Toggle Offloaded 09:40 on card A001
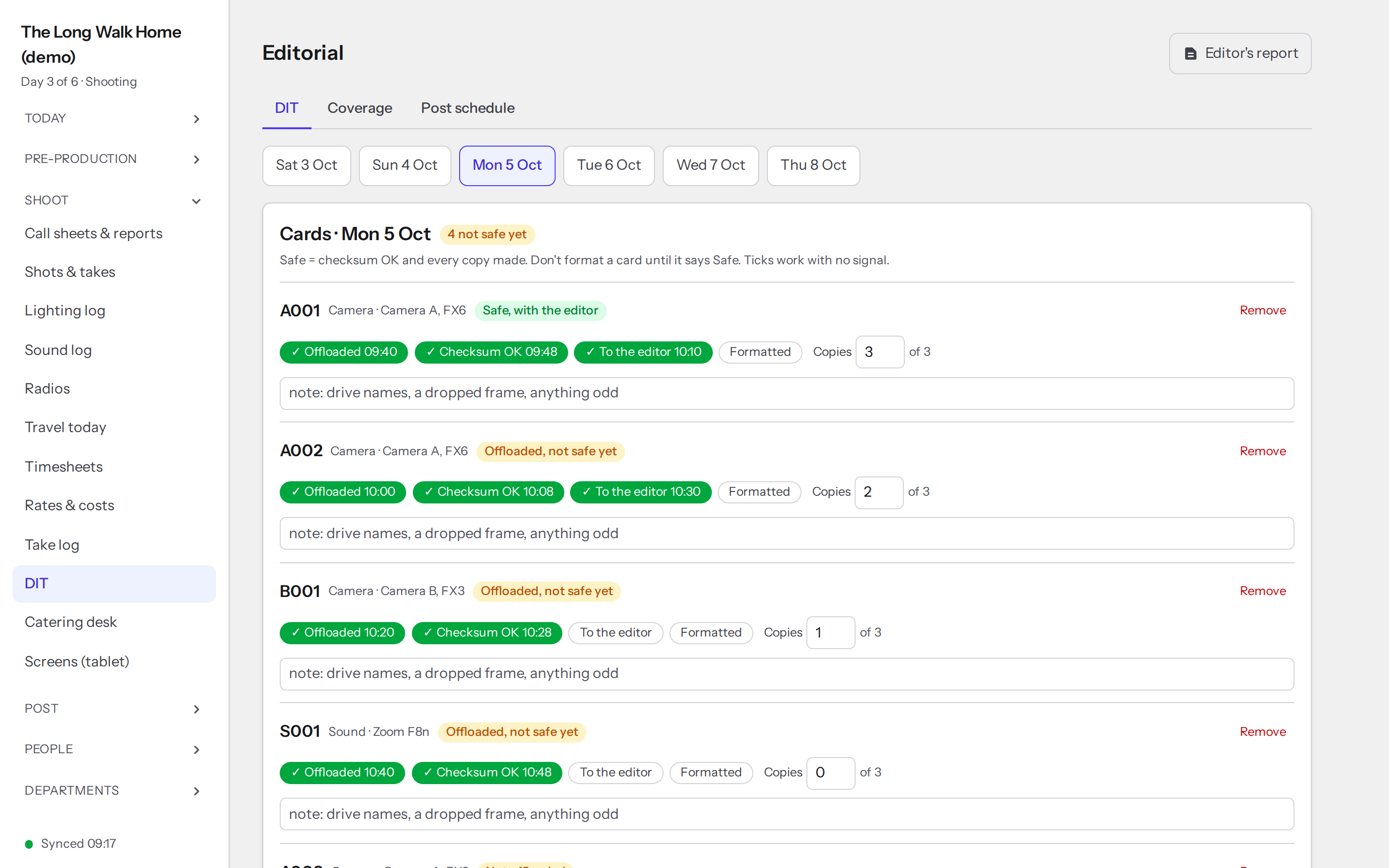Screen dimensions: 1389x868 click(x=343, y=352)
